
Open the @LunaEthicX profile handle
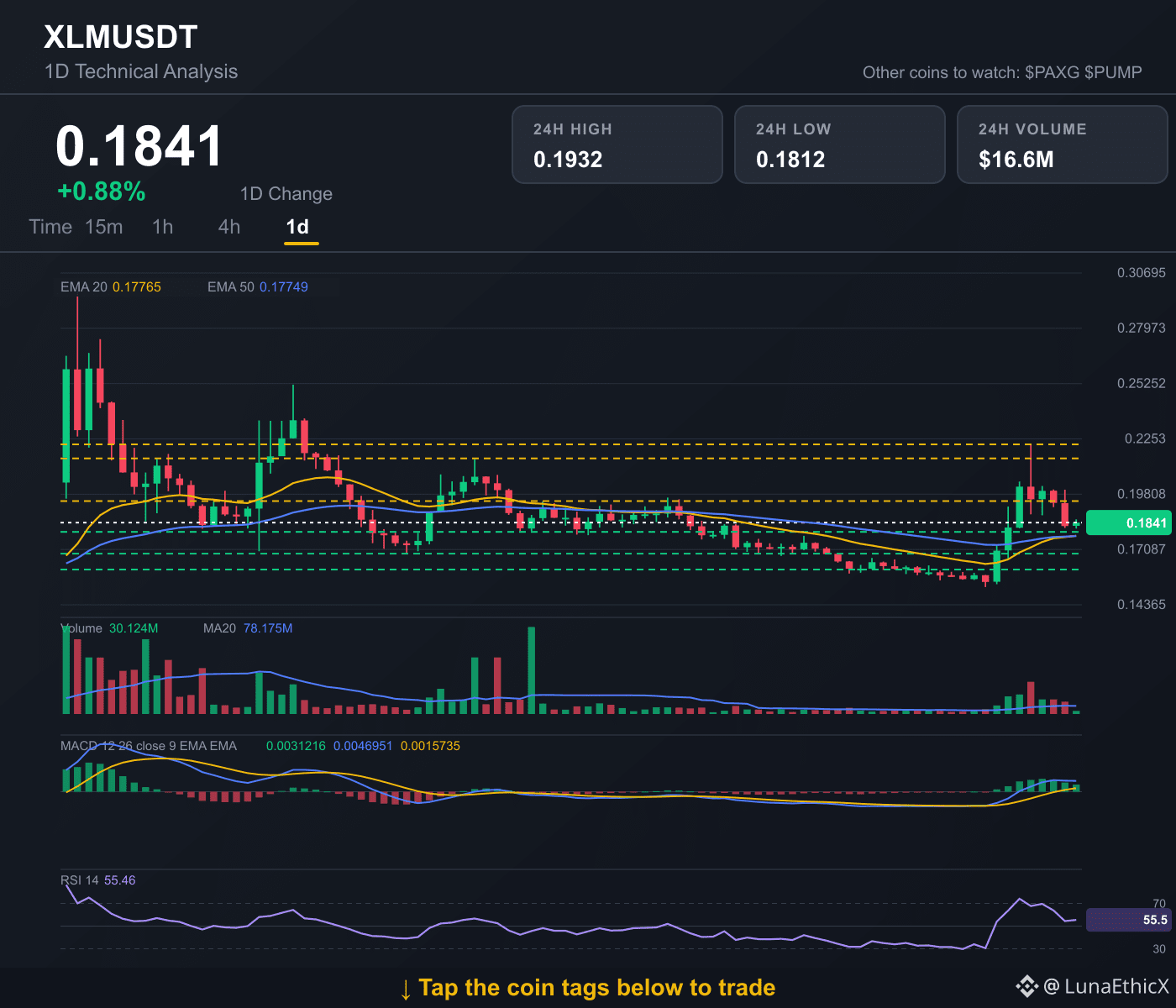tap(1106, 986)
